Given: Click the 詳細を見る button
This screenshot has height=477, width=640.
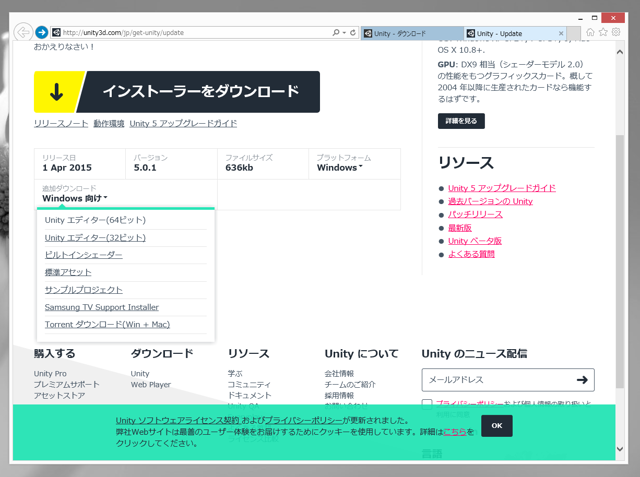Looking at the screenshot, I should 461,121.
